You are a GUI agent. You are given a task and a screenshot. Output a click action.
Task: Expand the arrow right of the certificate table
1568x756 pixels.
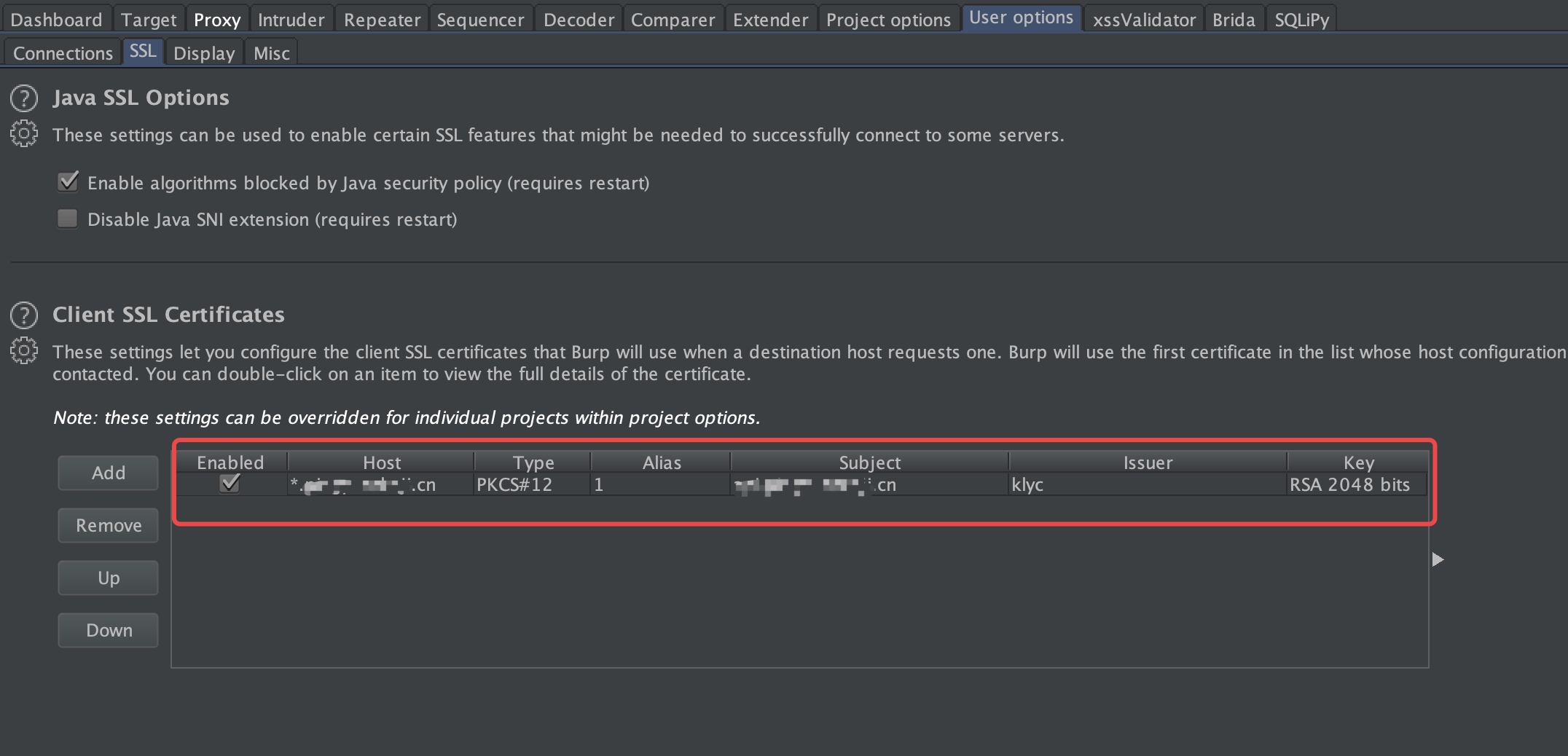1438,559
